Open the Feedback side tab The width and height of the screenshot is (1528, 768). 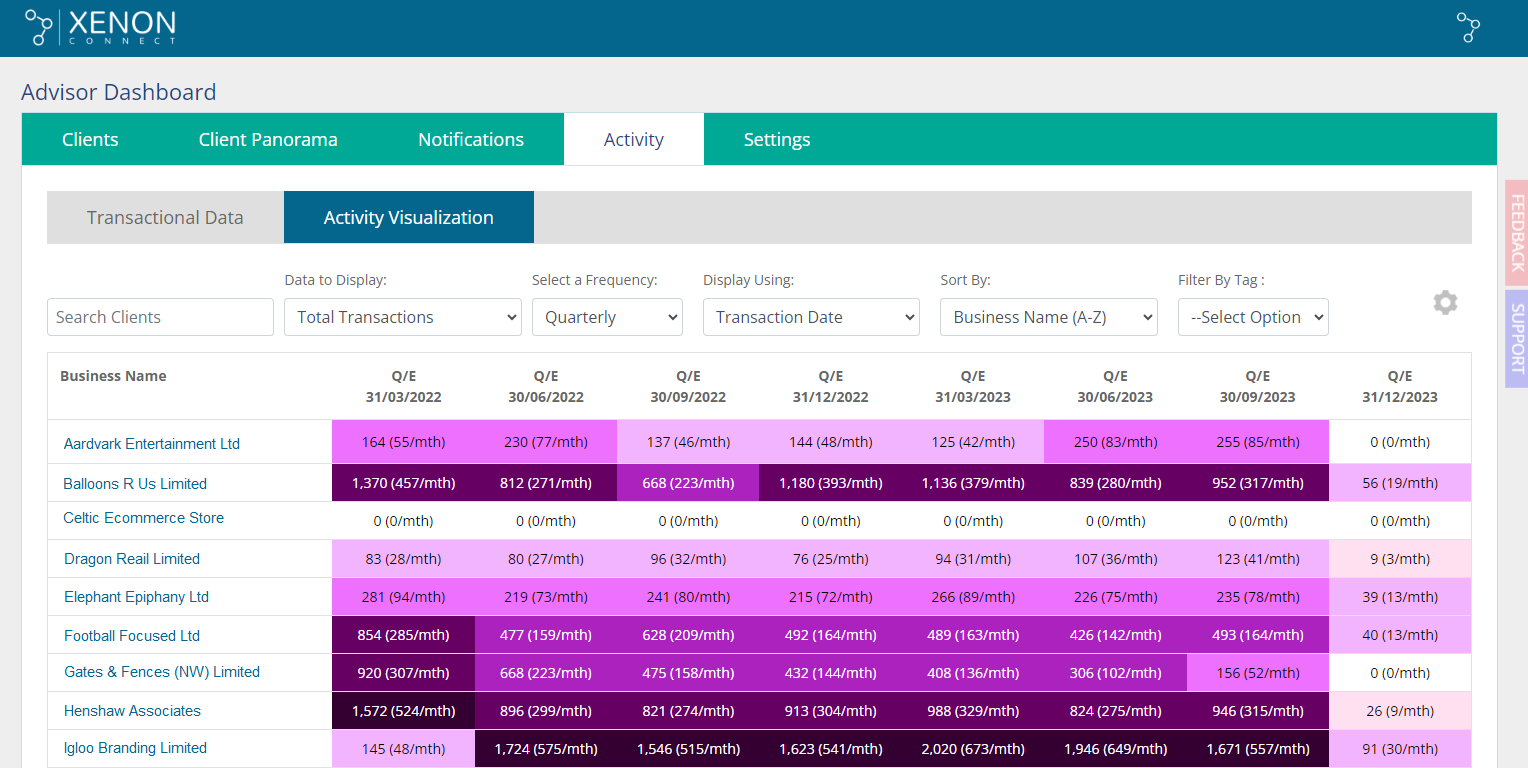pos(1516,233)
